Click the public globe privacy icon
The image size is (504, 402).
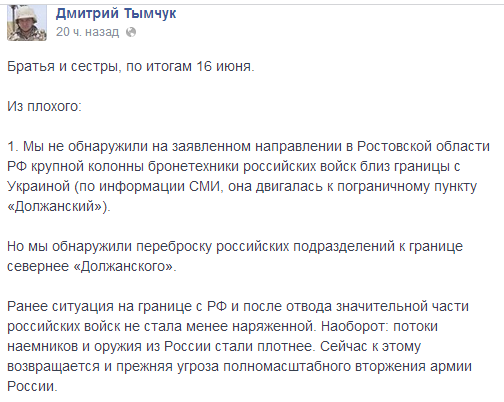pos(131,32)
